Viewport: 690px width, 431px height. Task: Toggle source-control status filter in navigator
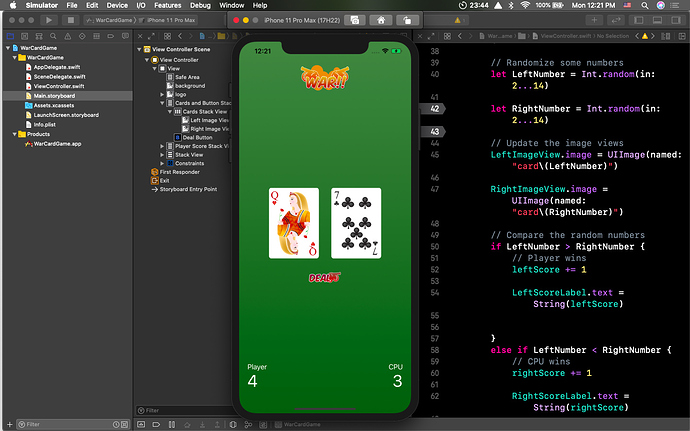point(125,424)
